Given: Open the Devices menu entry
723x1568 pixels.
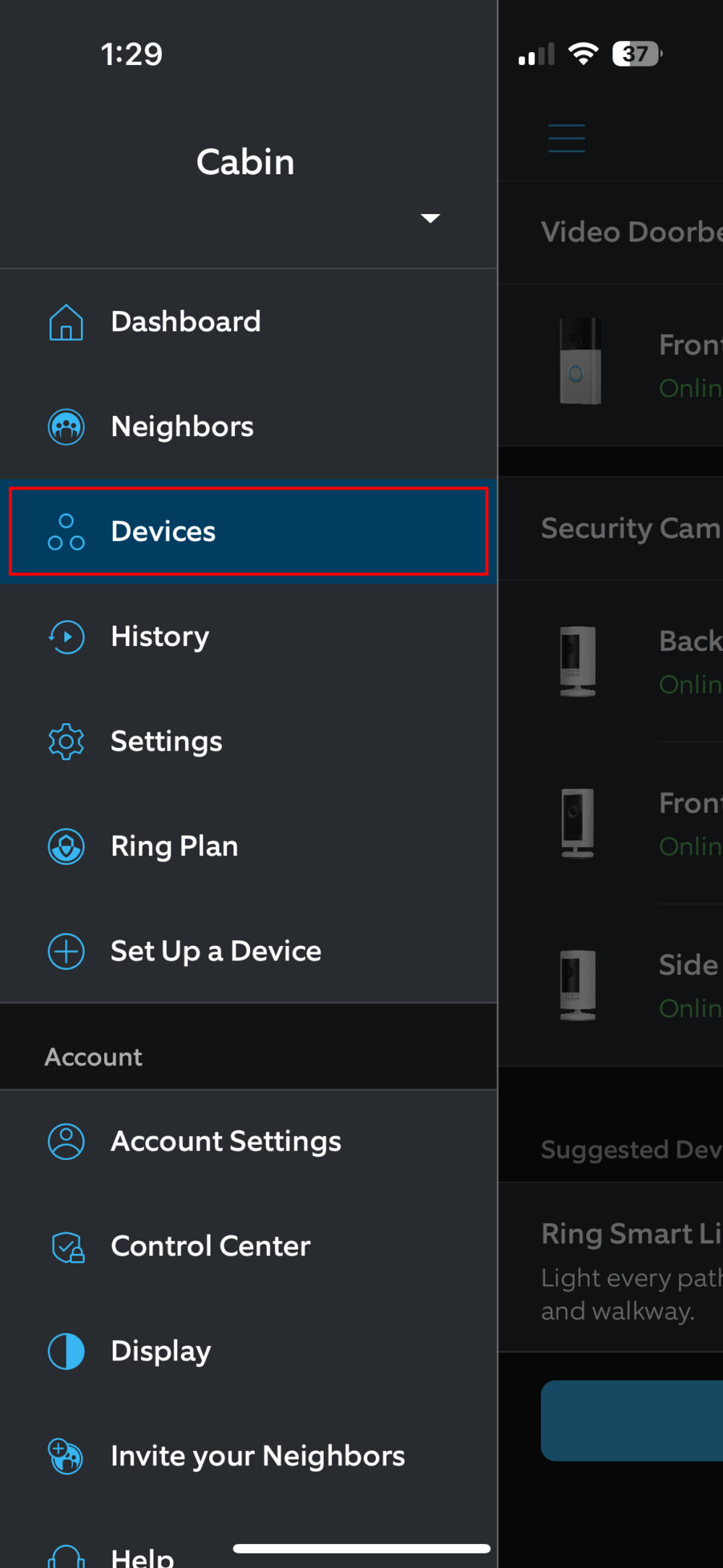Looking at the screenshot, I should [163, 532].
